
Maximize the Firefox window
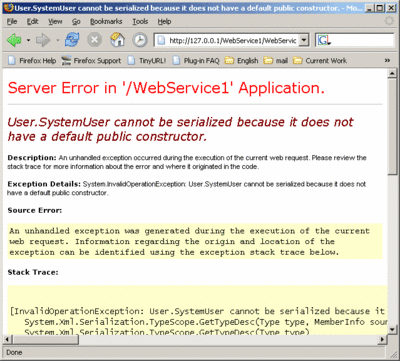[380, 8]
